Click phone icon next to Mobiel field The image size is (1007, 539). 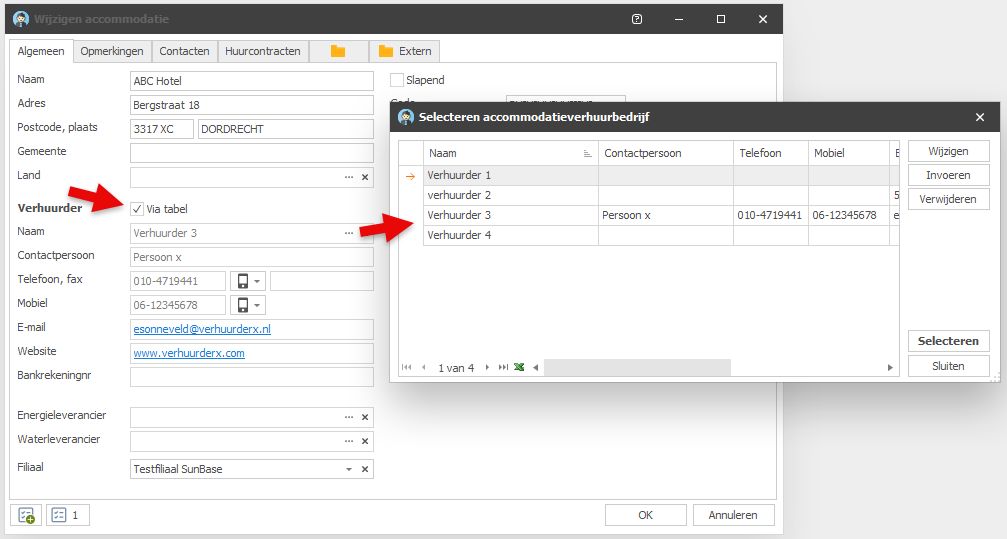243,305
